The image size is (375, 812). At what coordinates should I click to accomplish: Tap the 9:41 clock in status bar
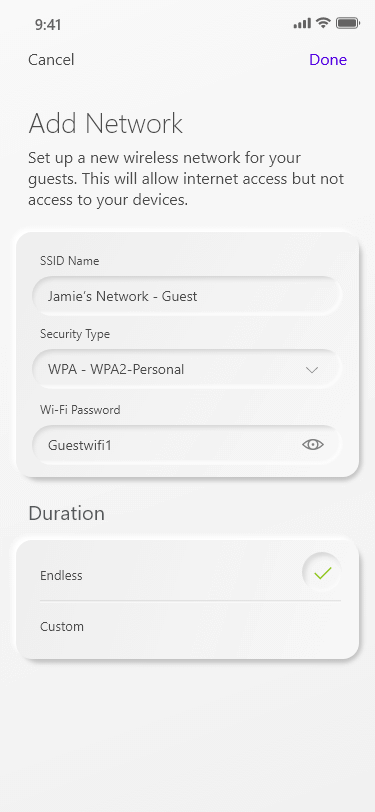(x=48, y=24)
